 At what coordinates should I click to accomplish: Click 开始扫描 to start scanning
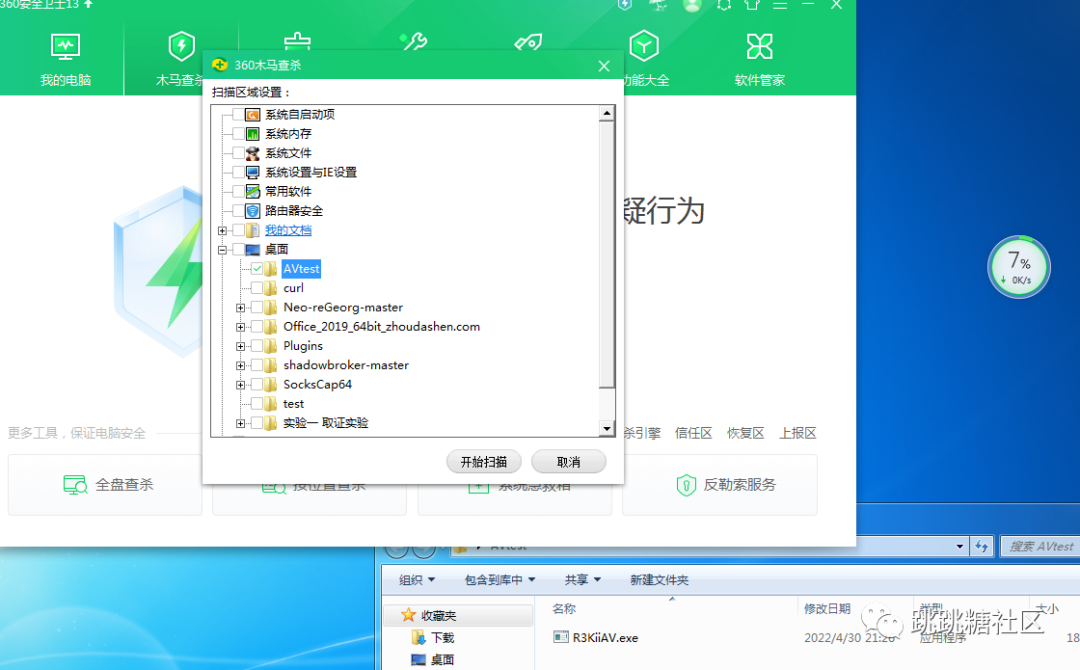[484, 461]
